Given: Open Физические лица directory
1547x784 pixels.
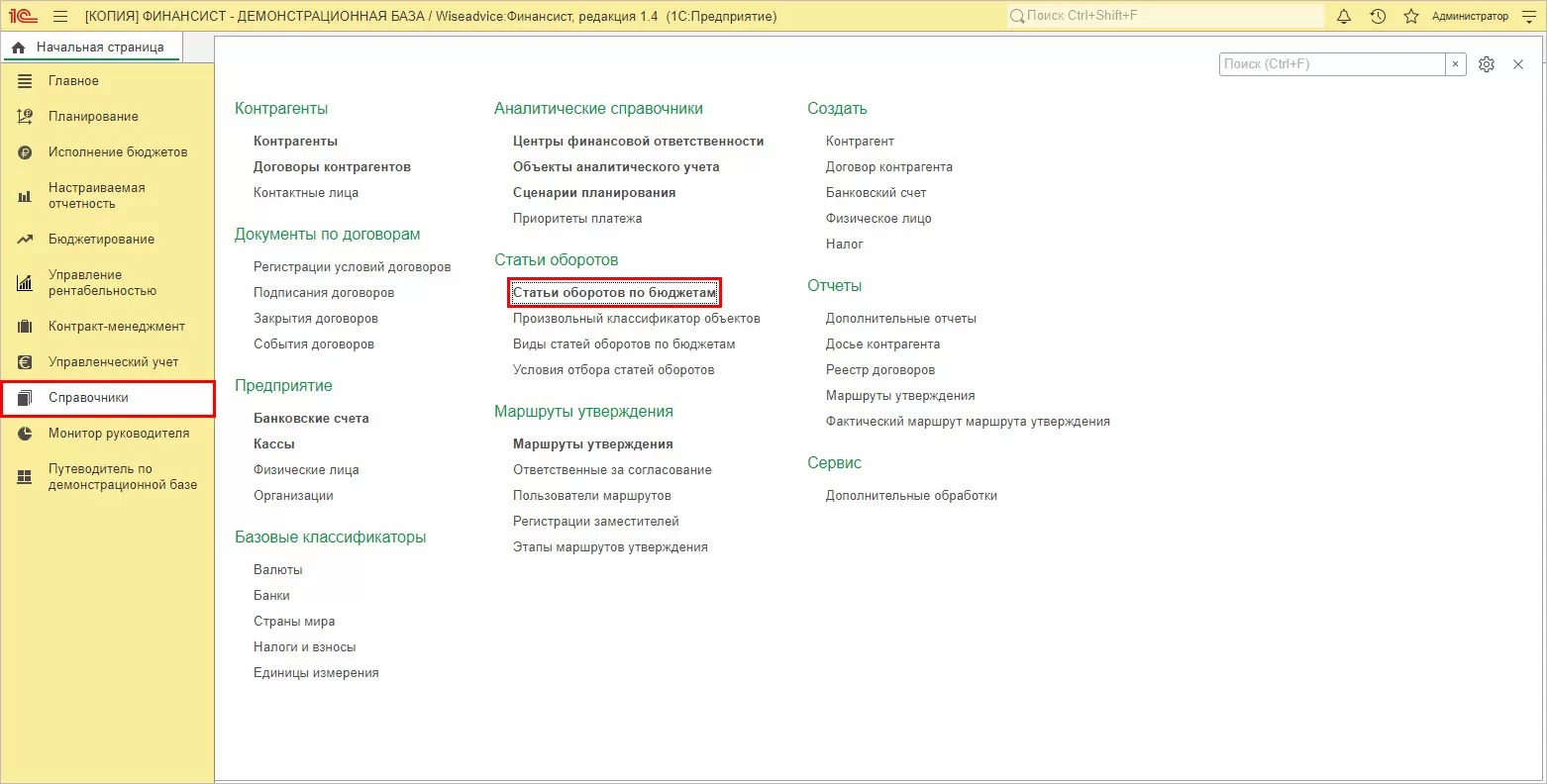Looking at the screenshot, I should pyautogui.click(x=306, y=470).
